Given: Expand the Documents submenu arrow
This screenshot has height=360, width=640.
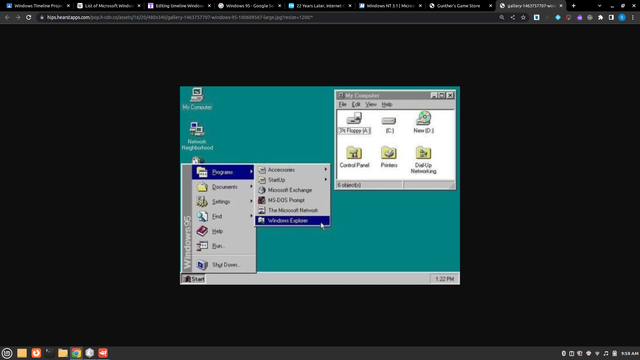Looking at the screenshot, I should pyautogui.click(x=251, y=187).
